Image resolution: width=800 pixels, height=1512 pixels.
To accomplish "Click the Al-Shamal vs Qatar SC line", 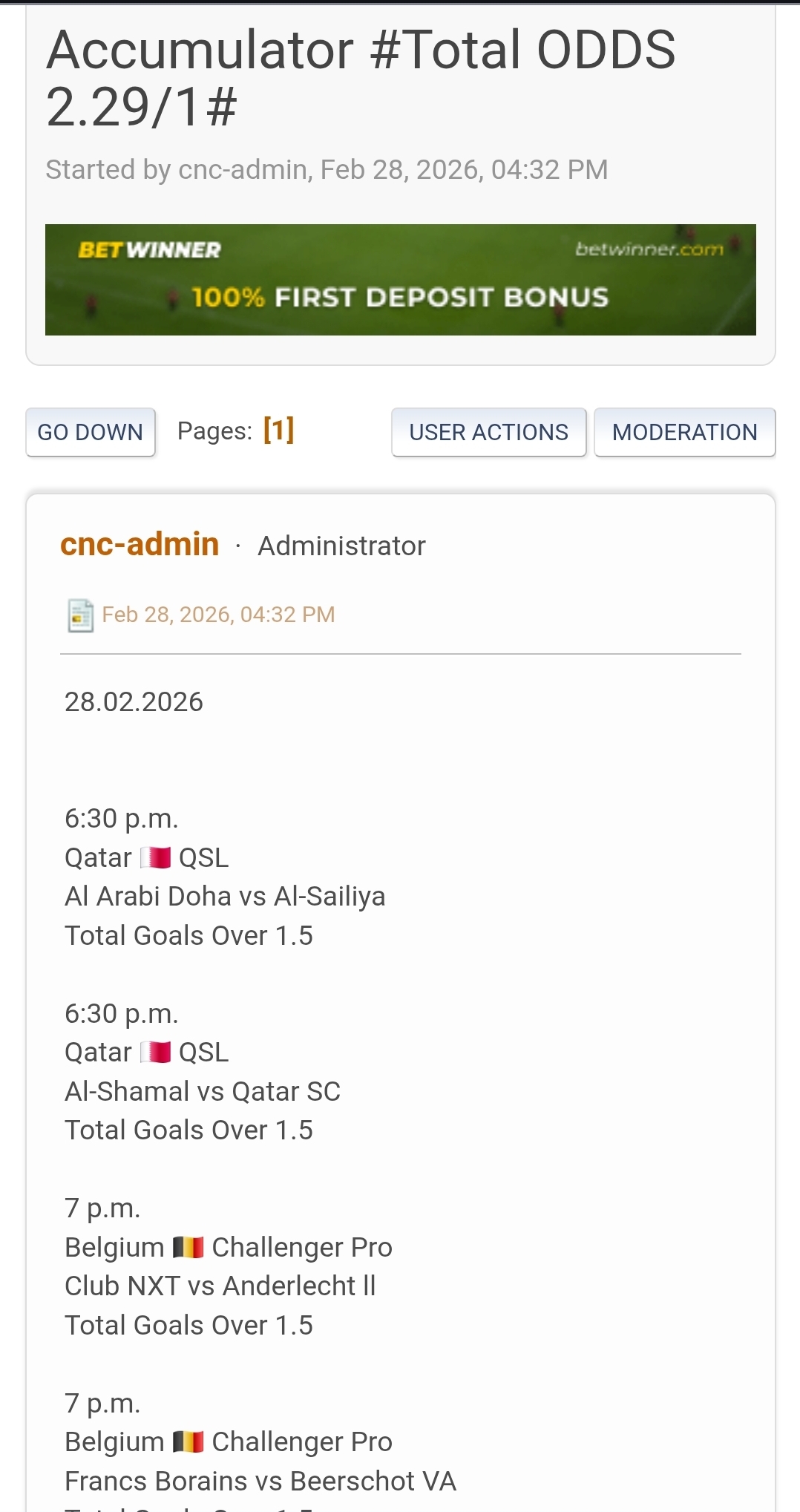I will (x=203, y=1091).
